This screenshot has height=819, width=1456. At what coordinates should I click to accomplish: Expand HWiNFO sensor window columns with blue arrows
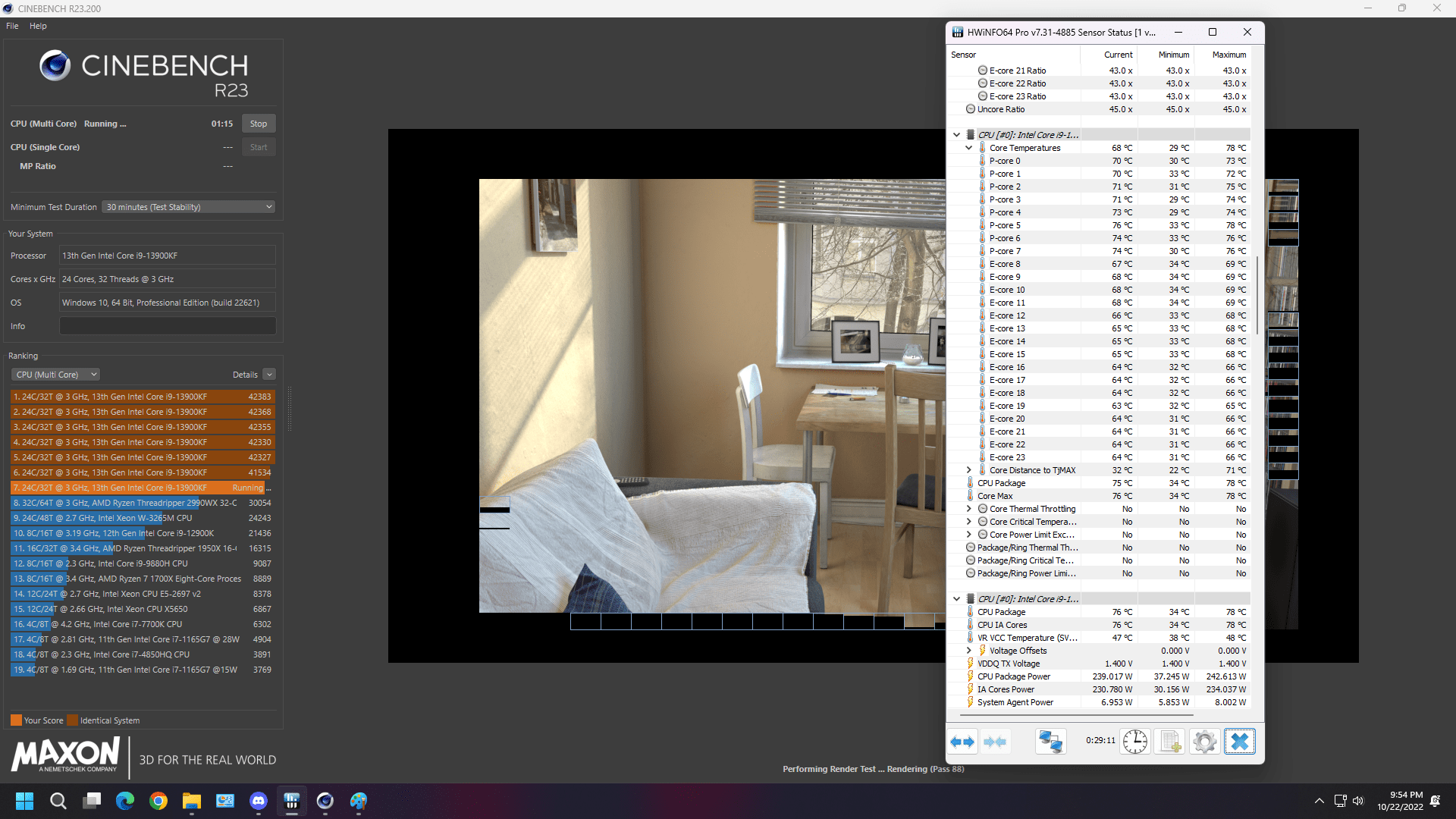962,742
